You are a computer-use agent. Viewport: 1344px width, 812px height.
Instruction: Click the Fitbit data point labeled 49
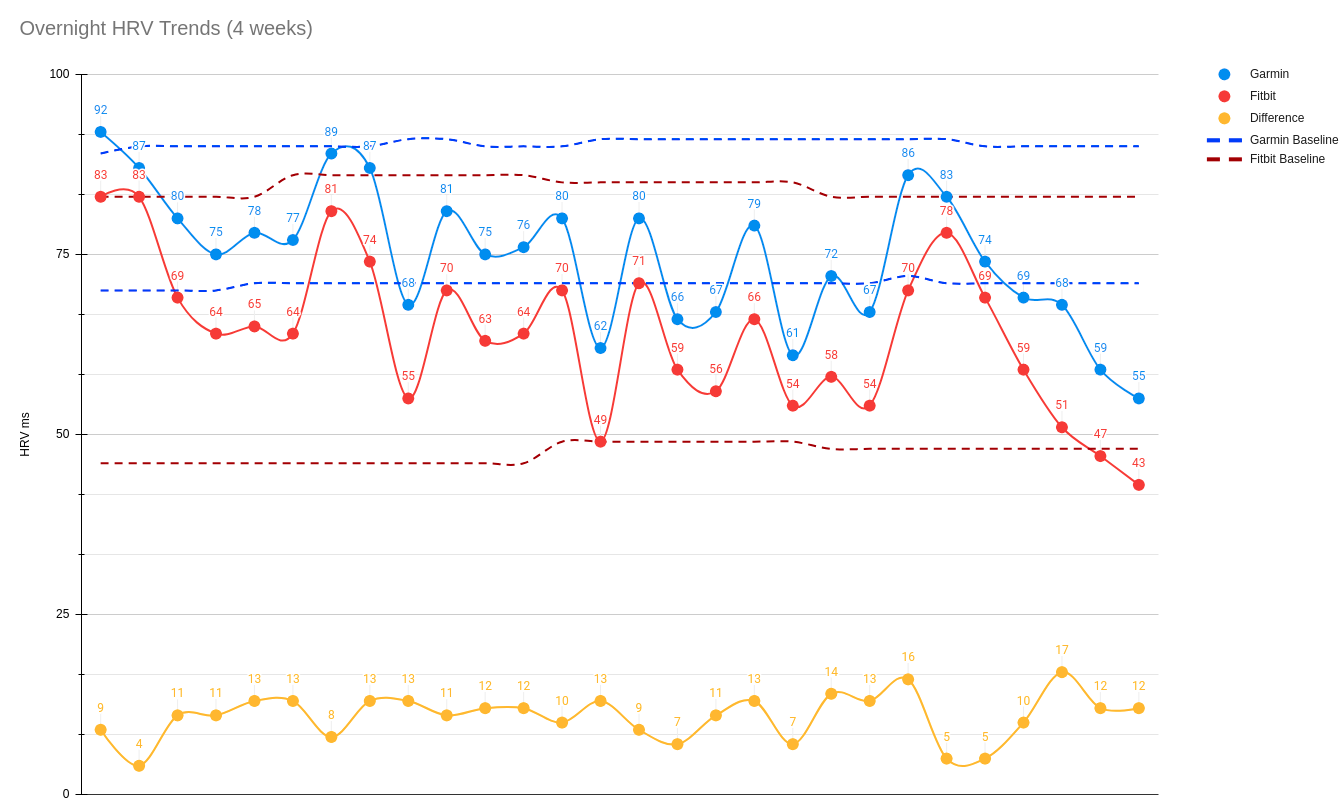(x=600, y=441)
